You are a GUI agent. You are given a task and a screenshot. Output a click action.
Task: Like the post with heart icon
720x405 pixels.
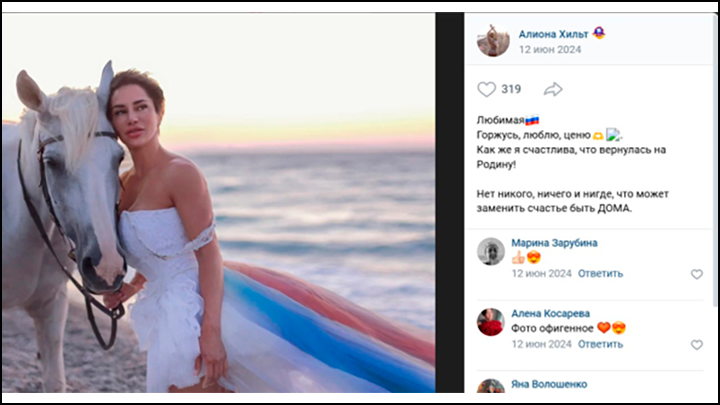[x=486, y=89]
